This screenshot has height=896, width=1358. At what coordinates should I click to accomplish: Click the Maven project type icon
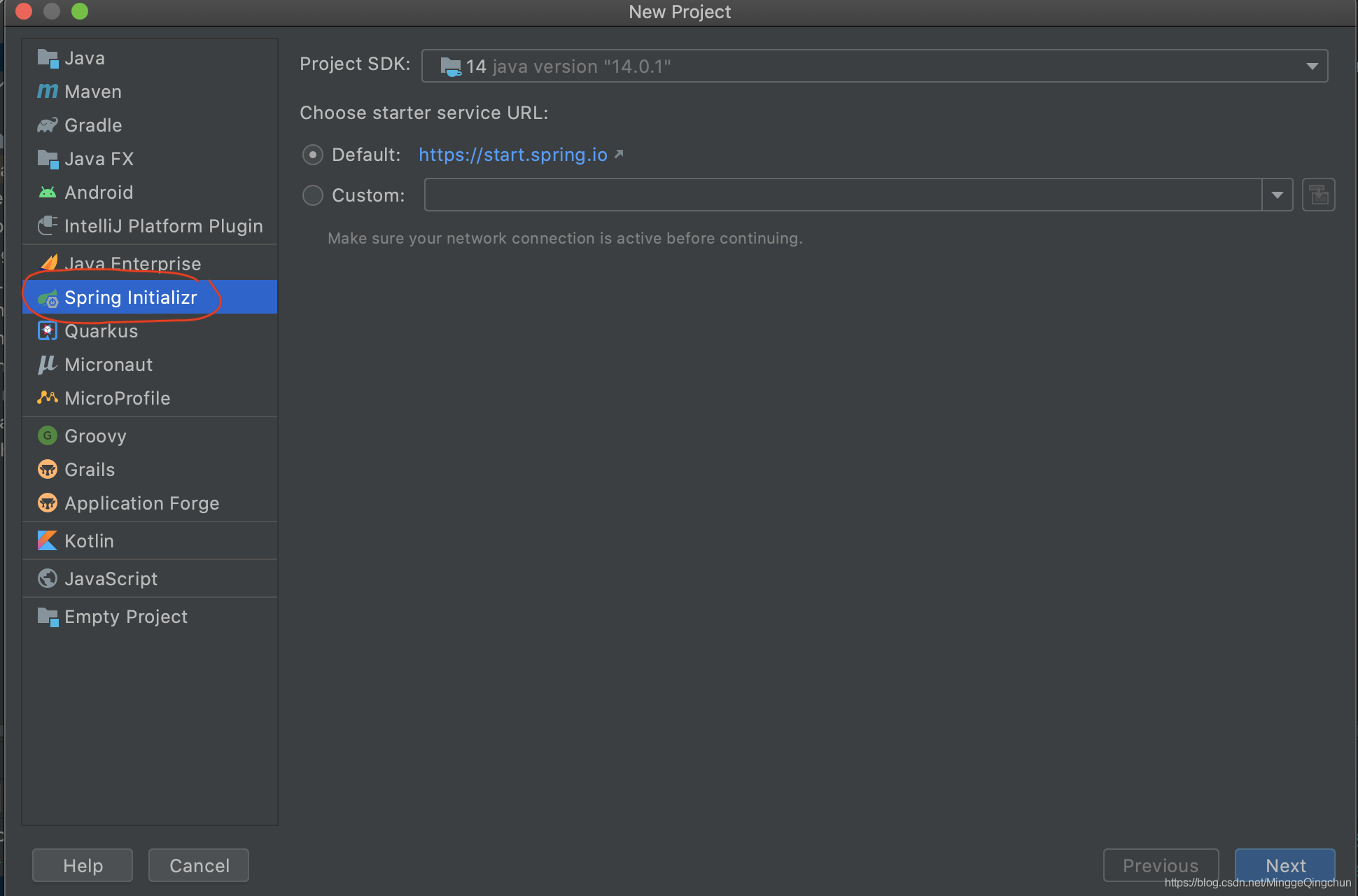[x=47, y=91]
